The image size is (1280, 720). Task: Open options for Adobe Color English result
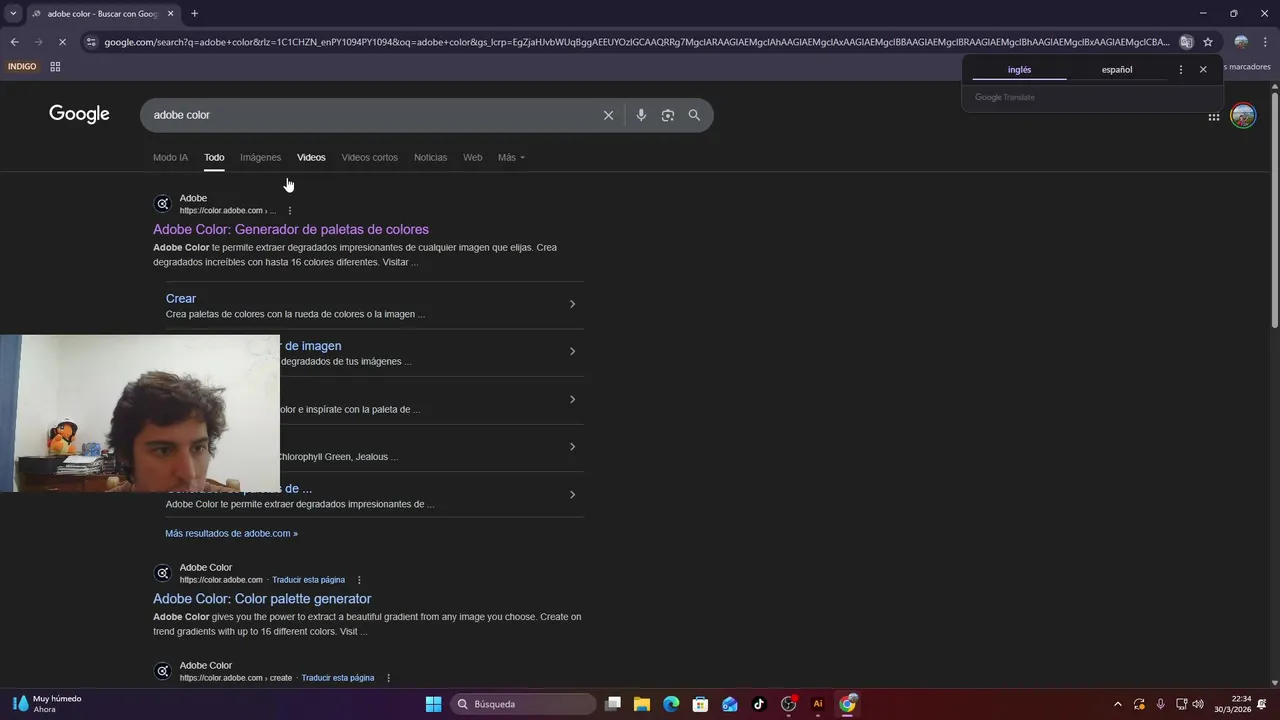(359, 580)
